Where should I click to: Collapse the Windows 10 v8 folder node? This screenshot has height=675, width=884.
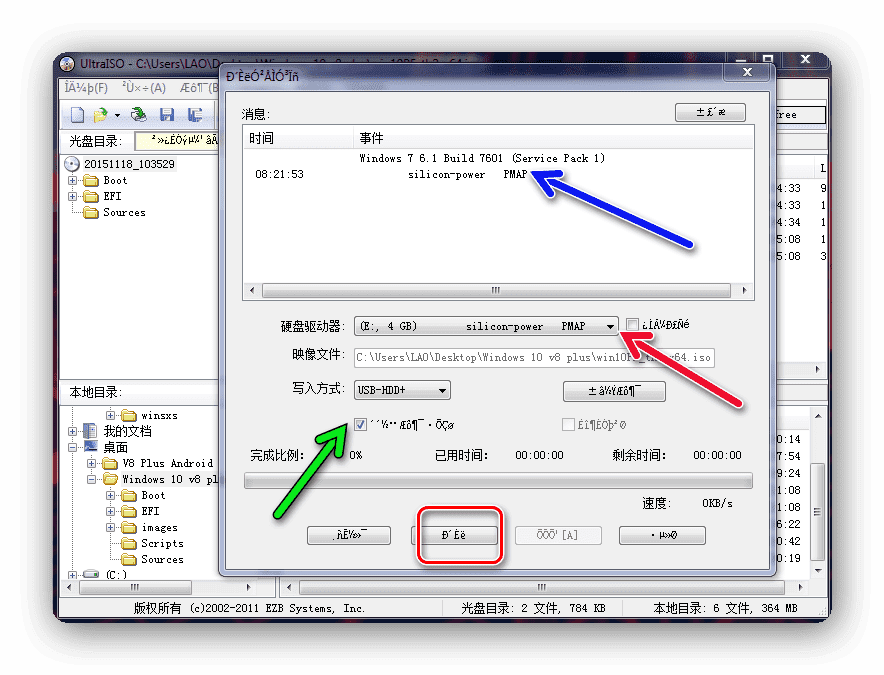point(91,479)
